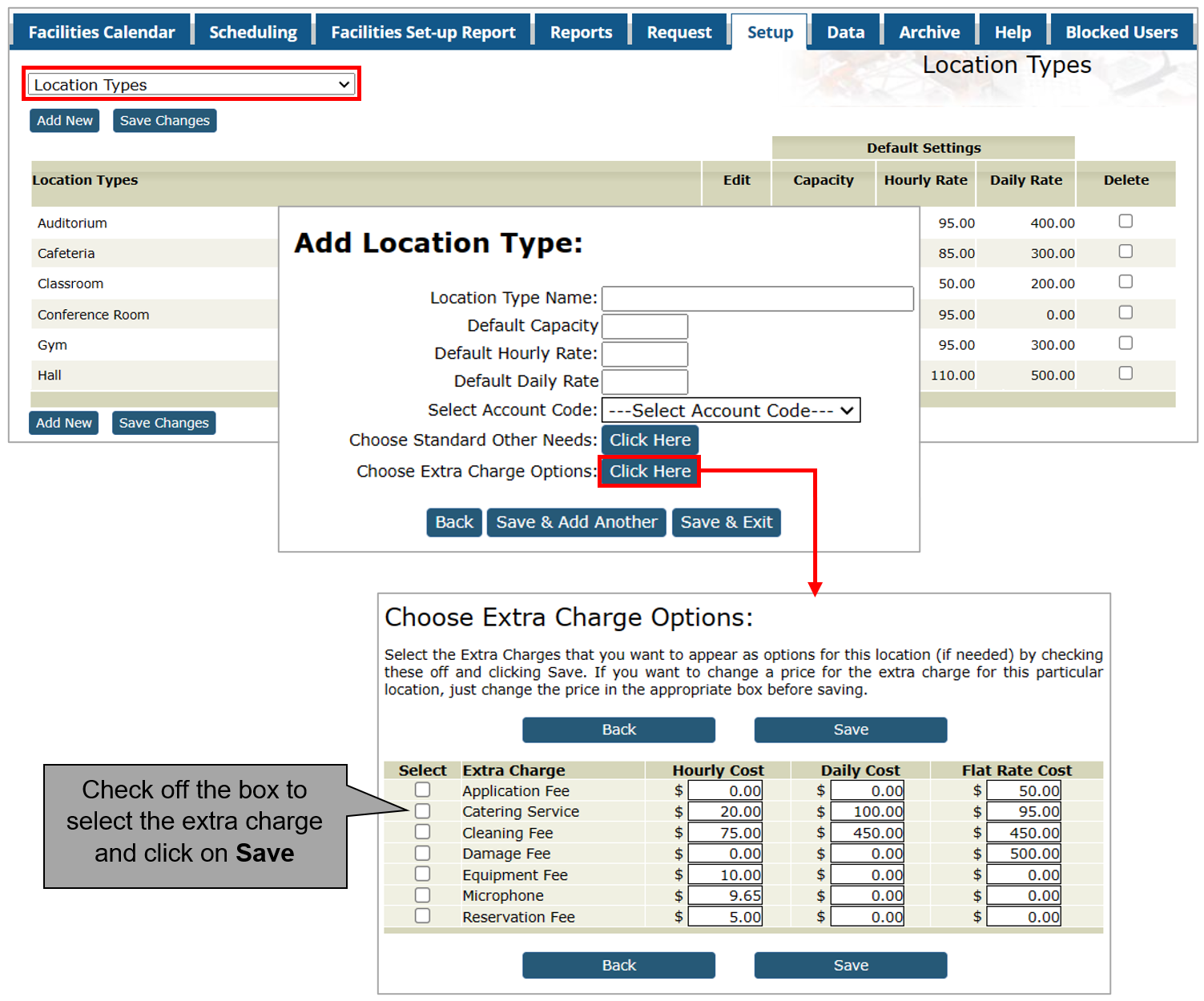Edit Cleaning Fee flat rate cost field

1024,833
